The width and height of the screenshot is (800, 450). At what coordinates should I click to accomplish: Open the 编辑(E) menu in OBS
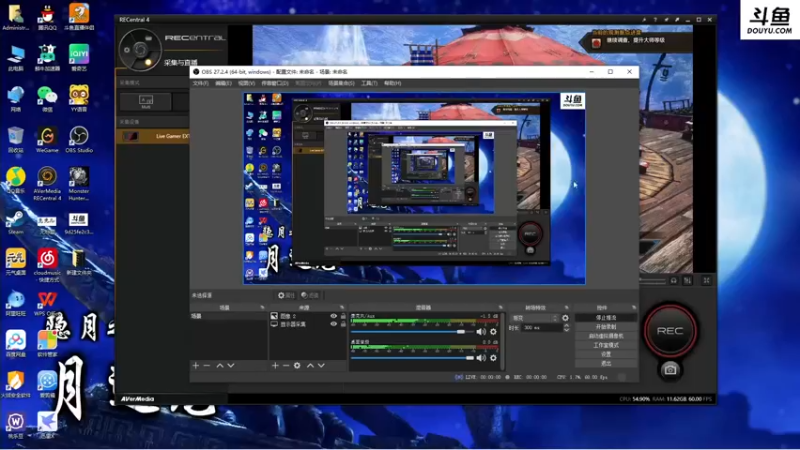pyautogui.click(x=223, y=83)
